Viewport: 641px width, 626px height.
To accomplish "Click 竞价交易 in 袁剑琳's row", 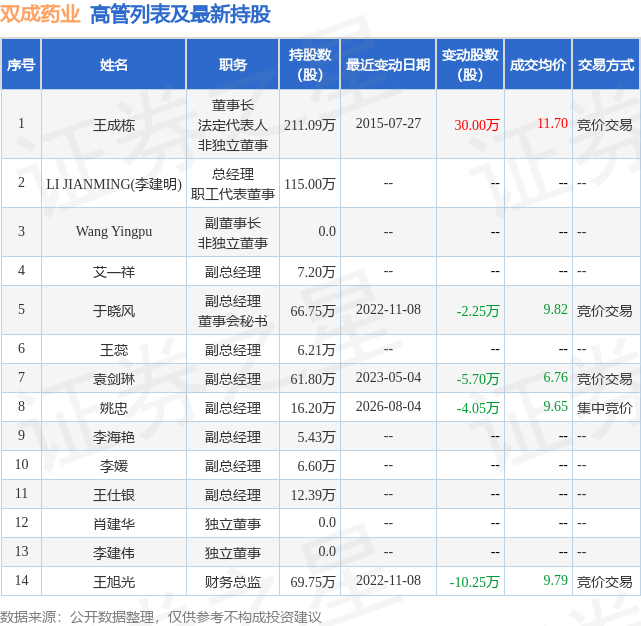I will tap(605, 379).
